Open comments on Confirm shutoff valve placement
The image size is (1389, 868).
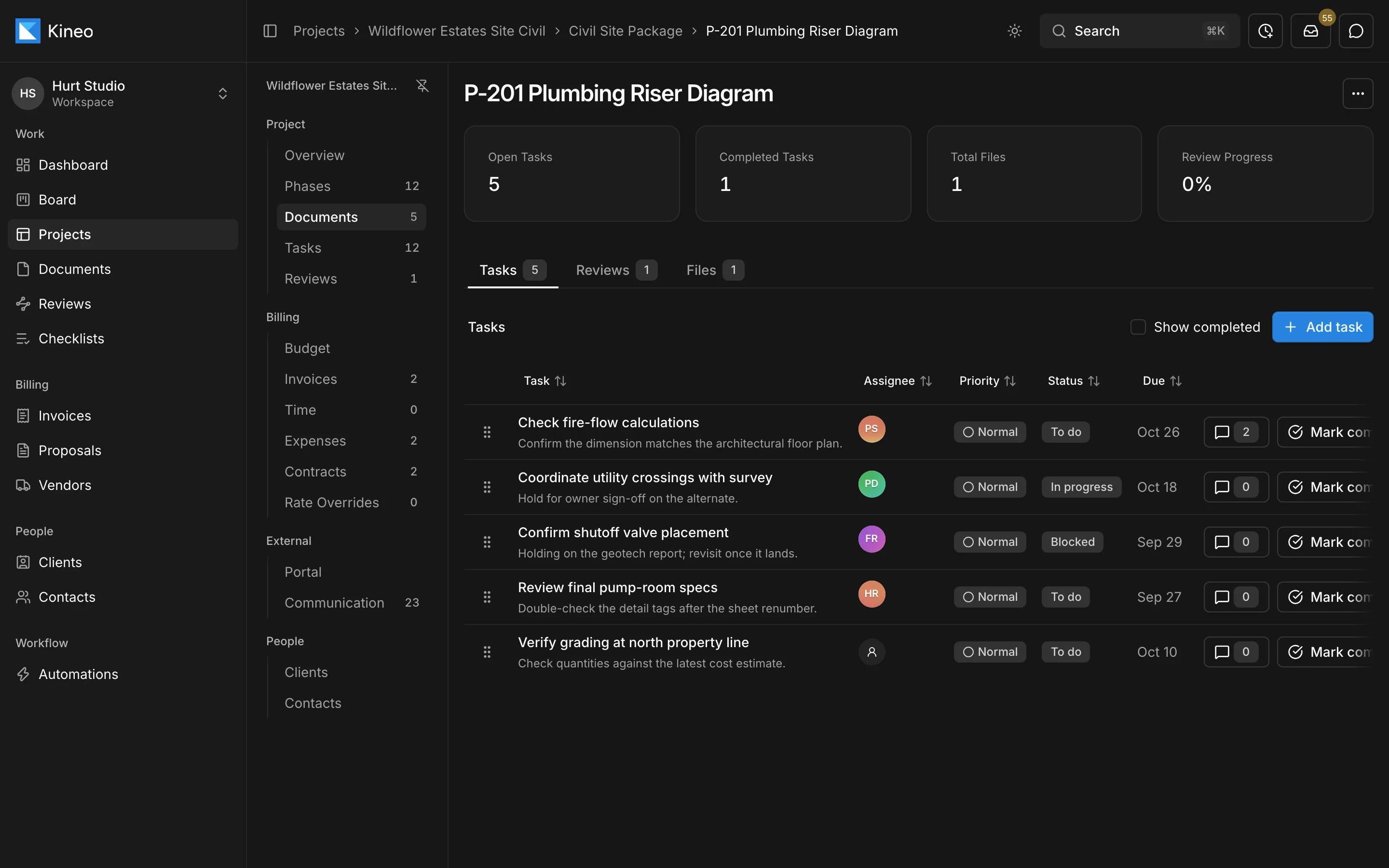pyautogui.click(x=1236, y=542)
